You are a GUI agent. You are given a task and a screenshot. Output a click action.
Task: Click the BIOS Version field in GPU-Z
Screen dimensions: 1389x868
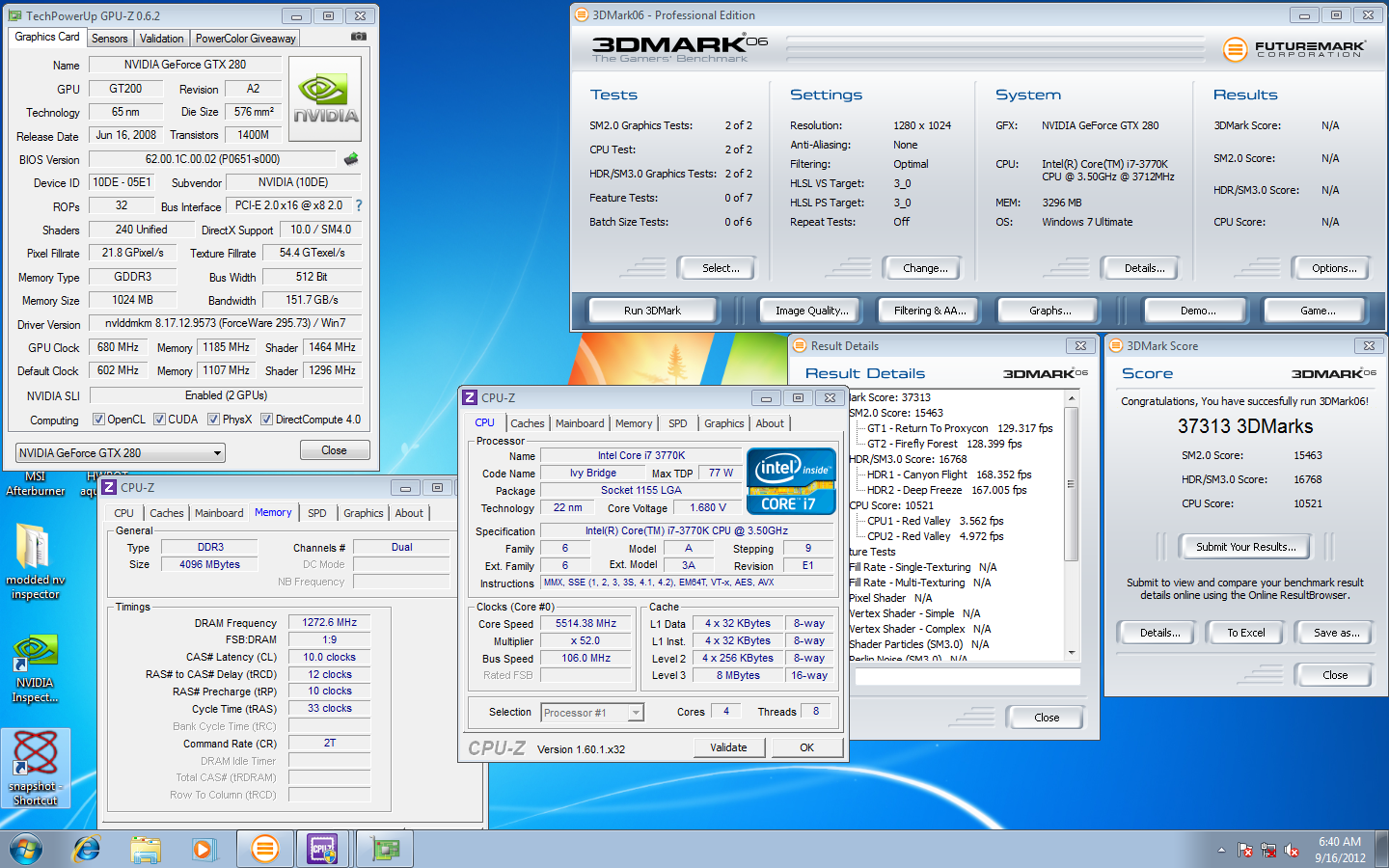tap(212, 159)
